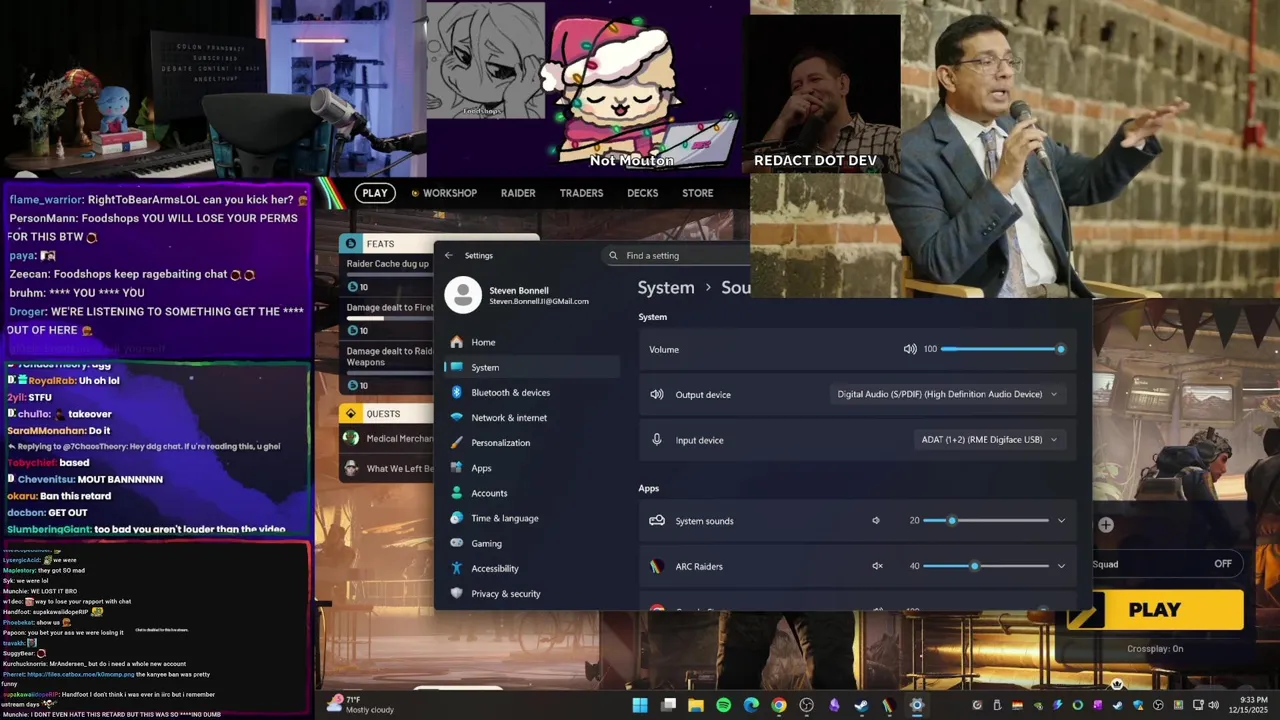Viewport: 1280px width, 720px height.
Task: Click the Find a setting search box
Action: pos(677,255)
